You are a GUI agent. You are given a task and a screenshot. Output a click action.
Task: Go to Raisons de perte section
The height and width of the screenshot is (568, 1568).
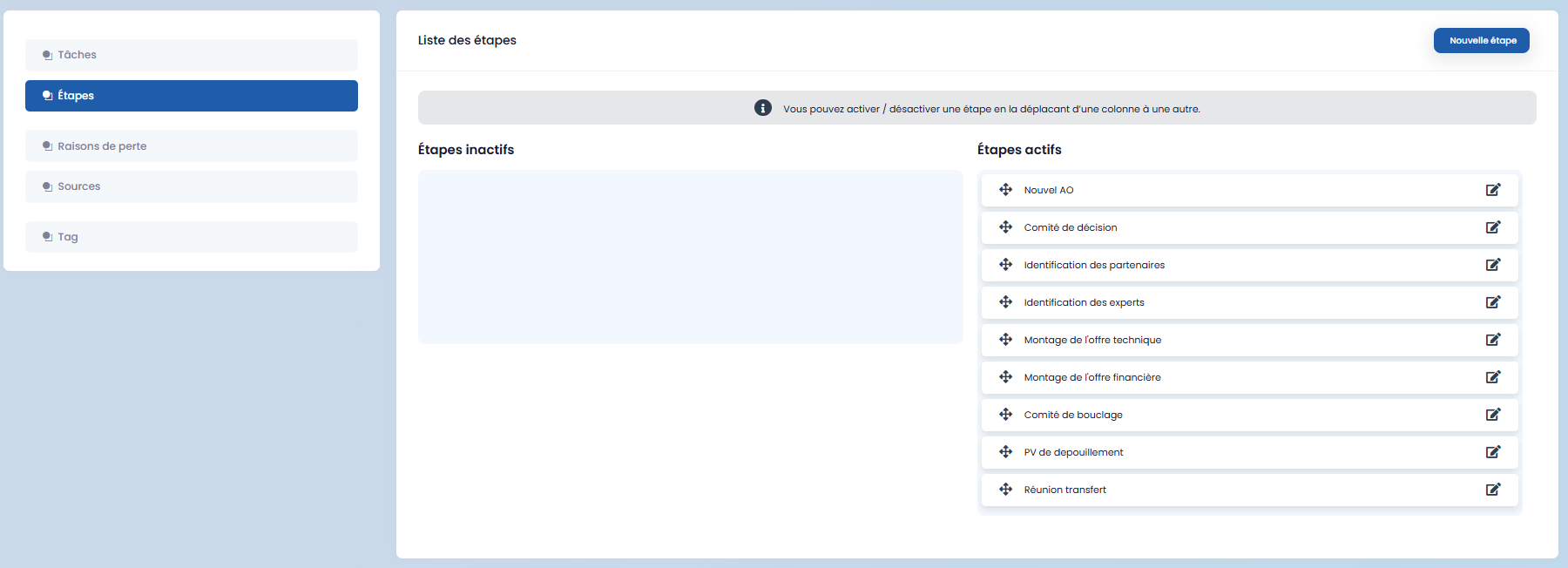tap(191, 146)
